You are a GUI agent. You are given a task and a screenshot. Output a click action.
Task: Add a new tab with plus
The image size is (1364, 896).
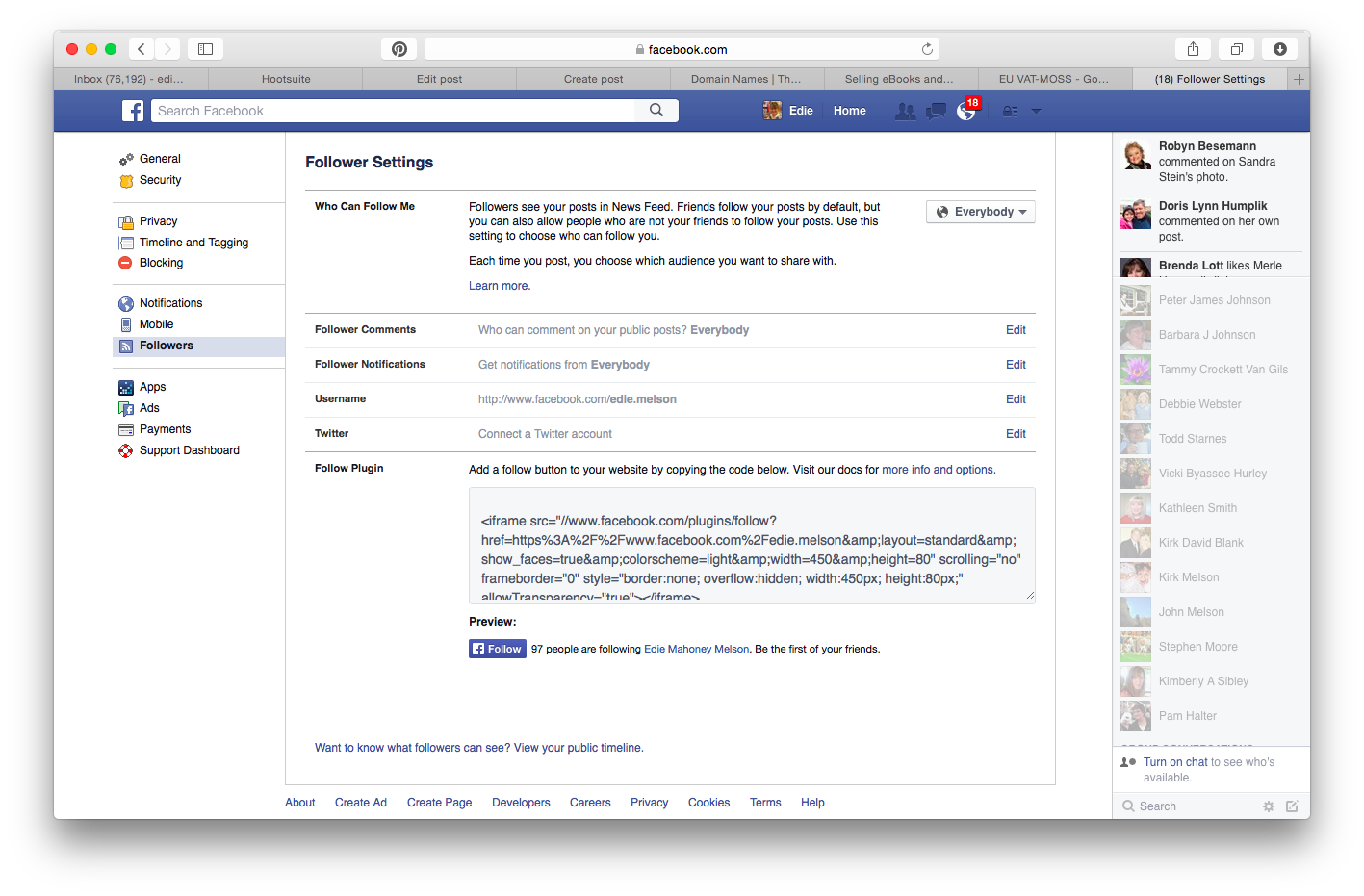1299,79
